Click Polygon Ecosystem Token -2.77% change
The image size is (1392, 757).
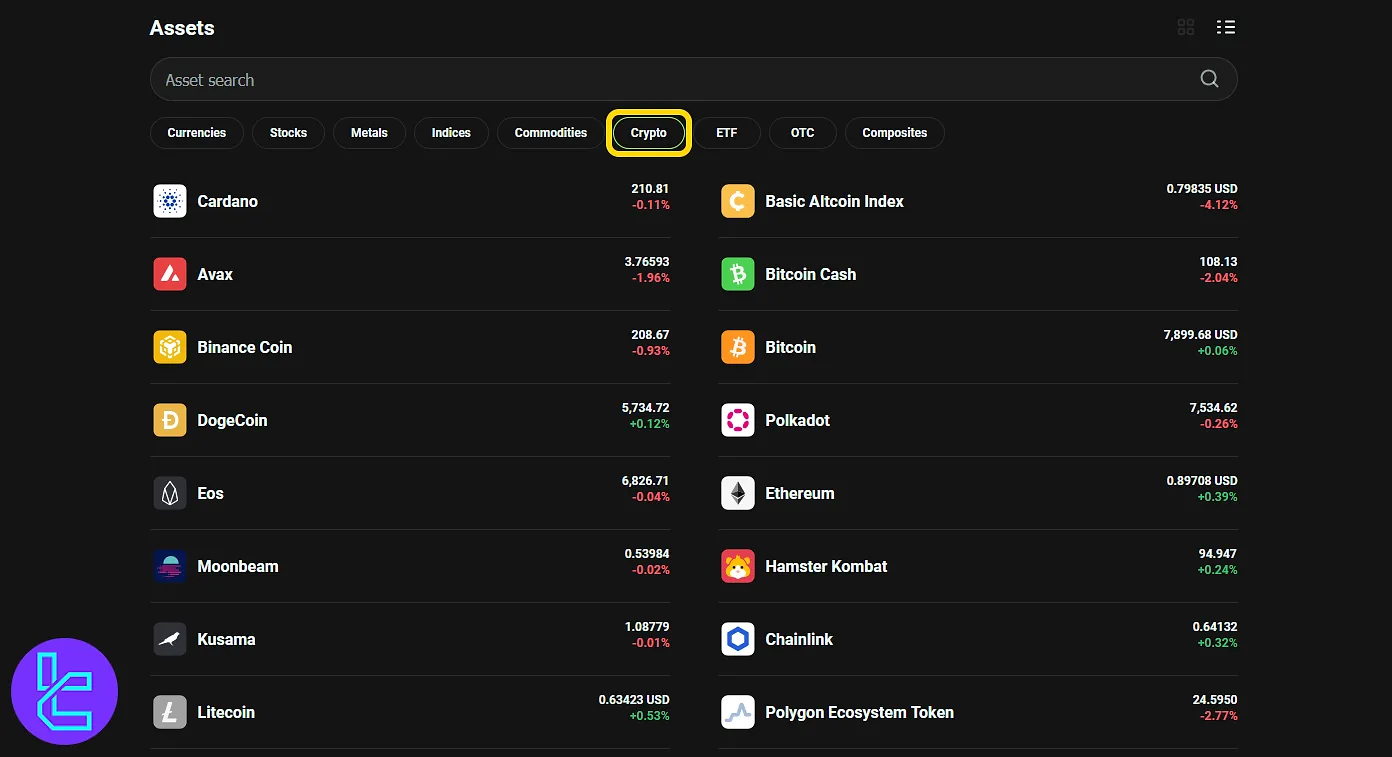click(x=1219, y=716)
